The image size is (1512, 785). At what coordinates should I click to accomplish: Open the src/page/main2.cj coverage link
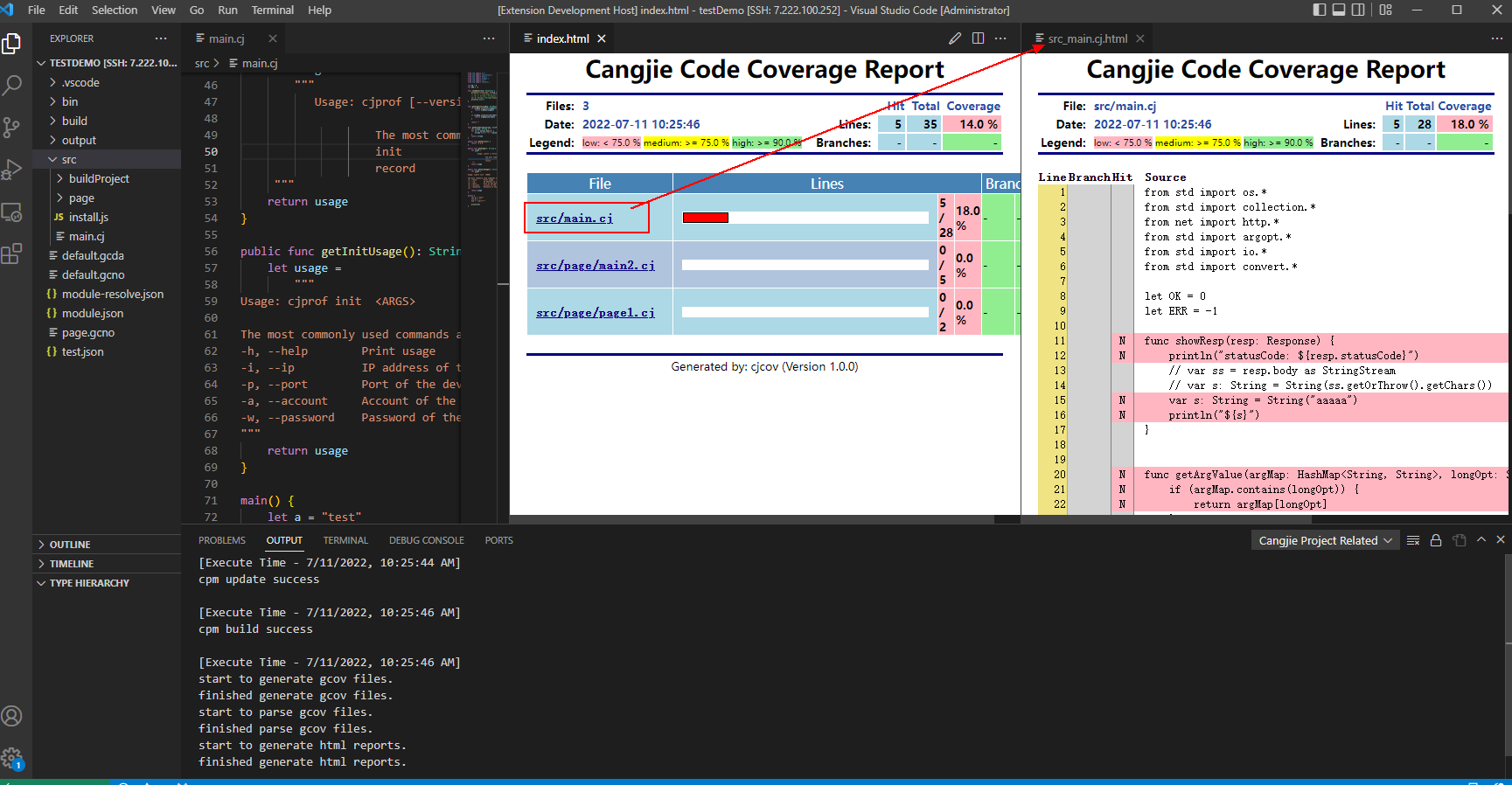coord(595,265)
